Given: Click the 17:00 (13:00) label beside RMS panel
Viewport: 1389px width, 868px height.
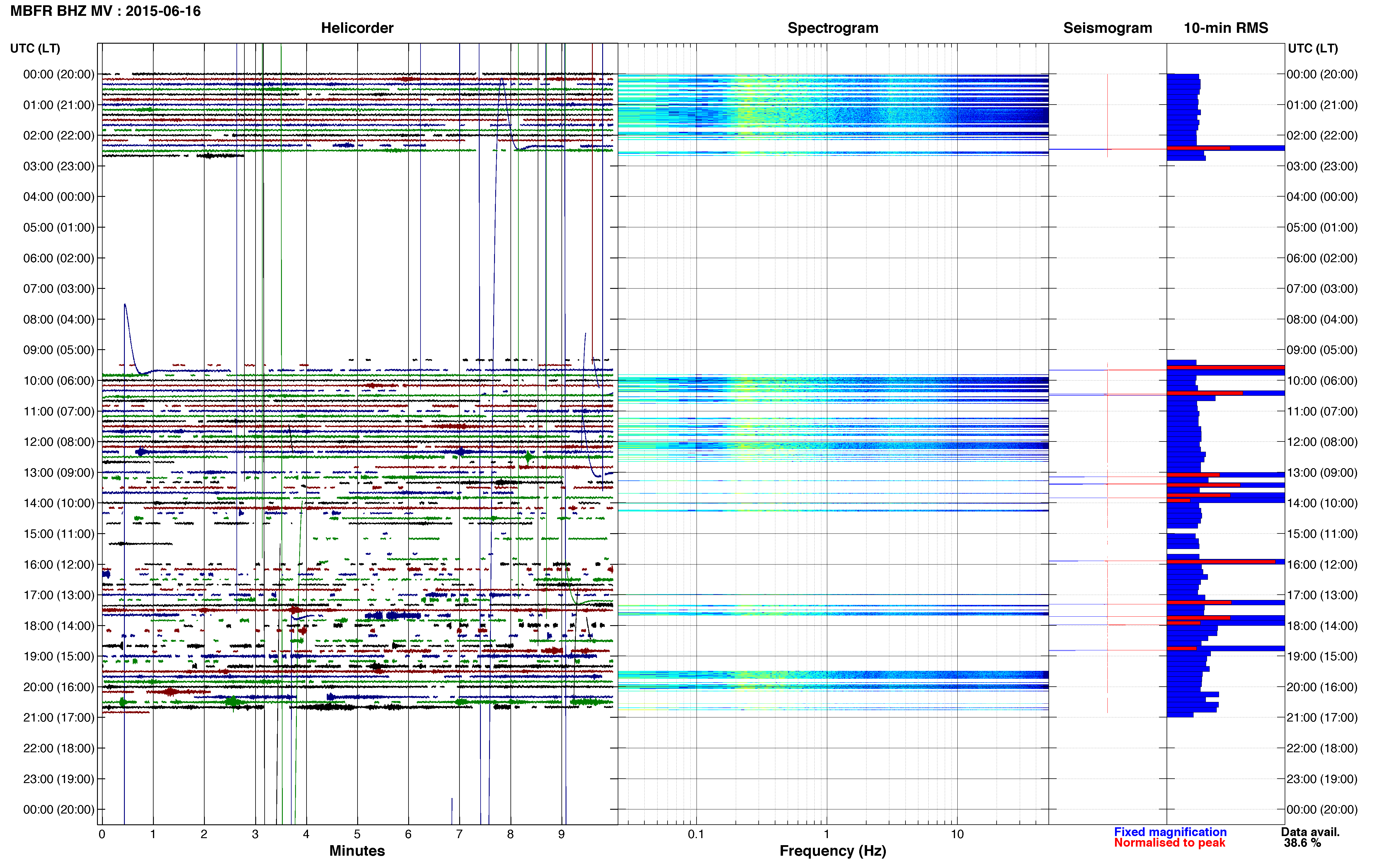Looking at the screenshot, I should 1322,595.
